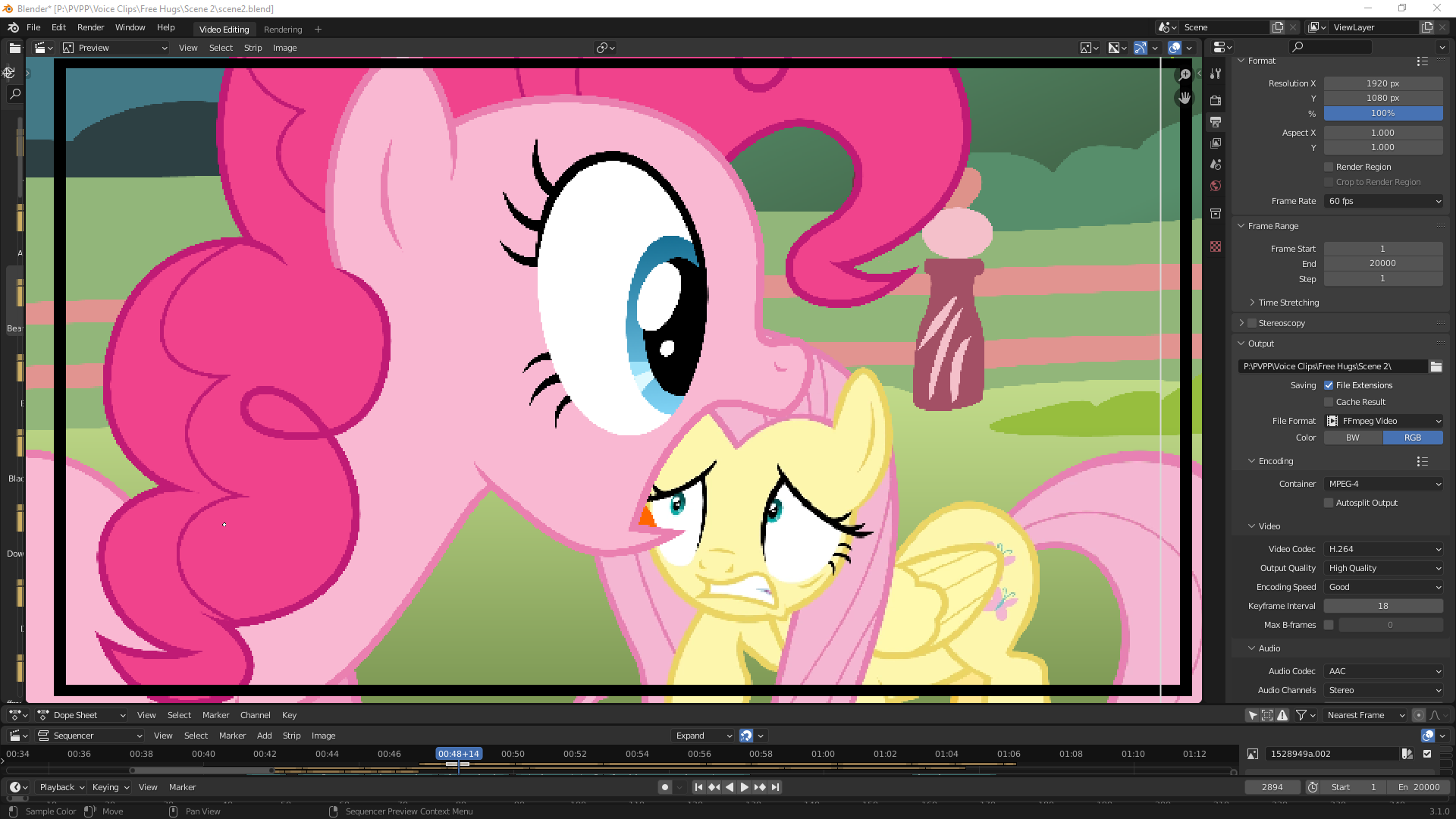
Task: Uncheck the File Extensions checkbox
Action: [1329, 385]
